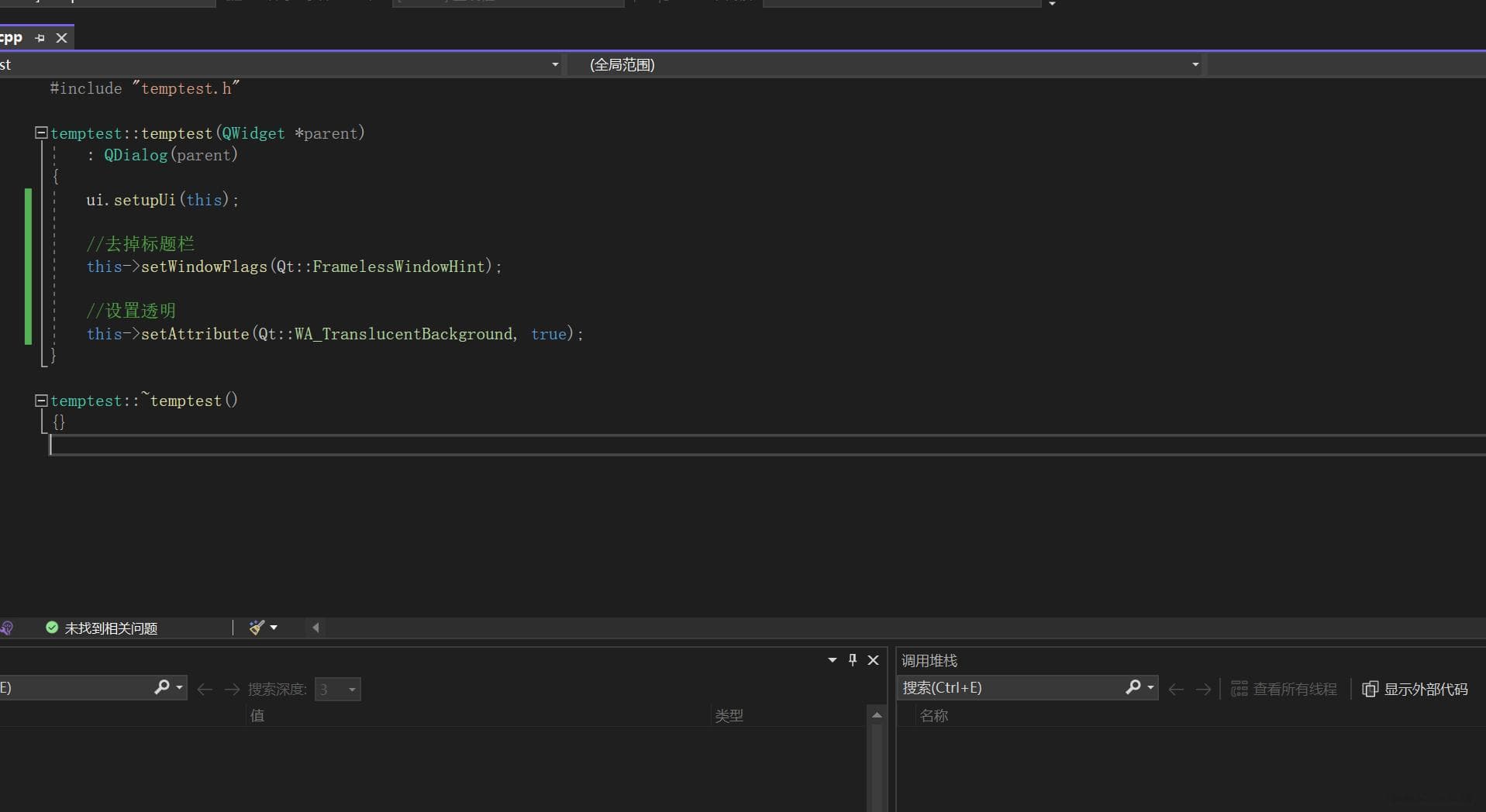The image size is (1486, 812).
Task: Go to next result in 调用堆栈 search
Action: pyautogui.click(x=1203, y=689)
